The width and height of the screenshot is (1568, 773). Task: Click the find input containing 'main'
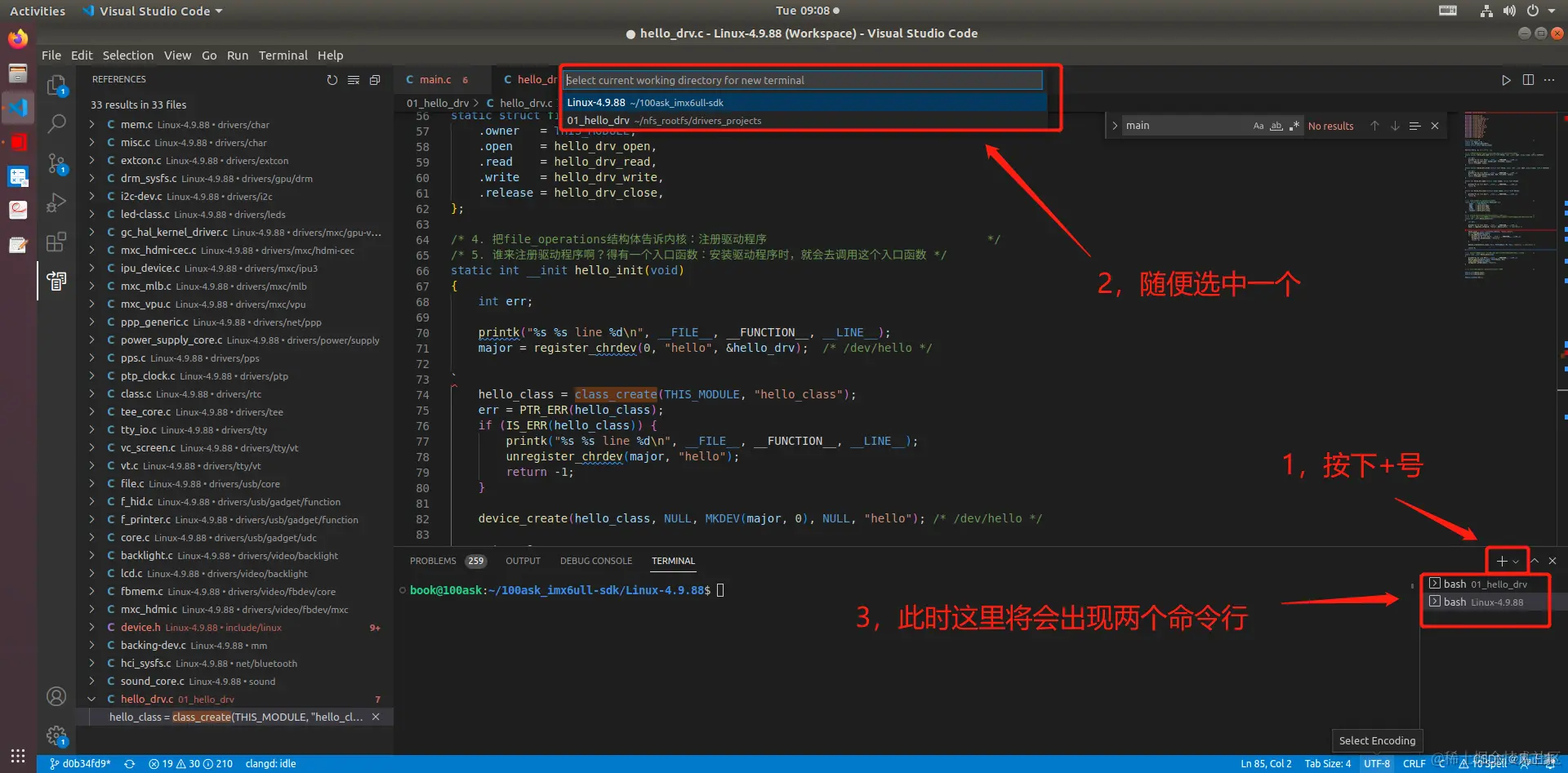[x=1186, y=126]
